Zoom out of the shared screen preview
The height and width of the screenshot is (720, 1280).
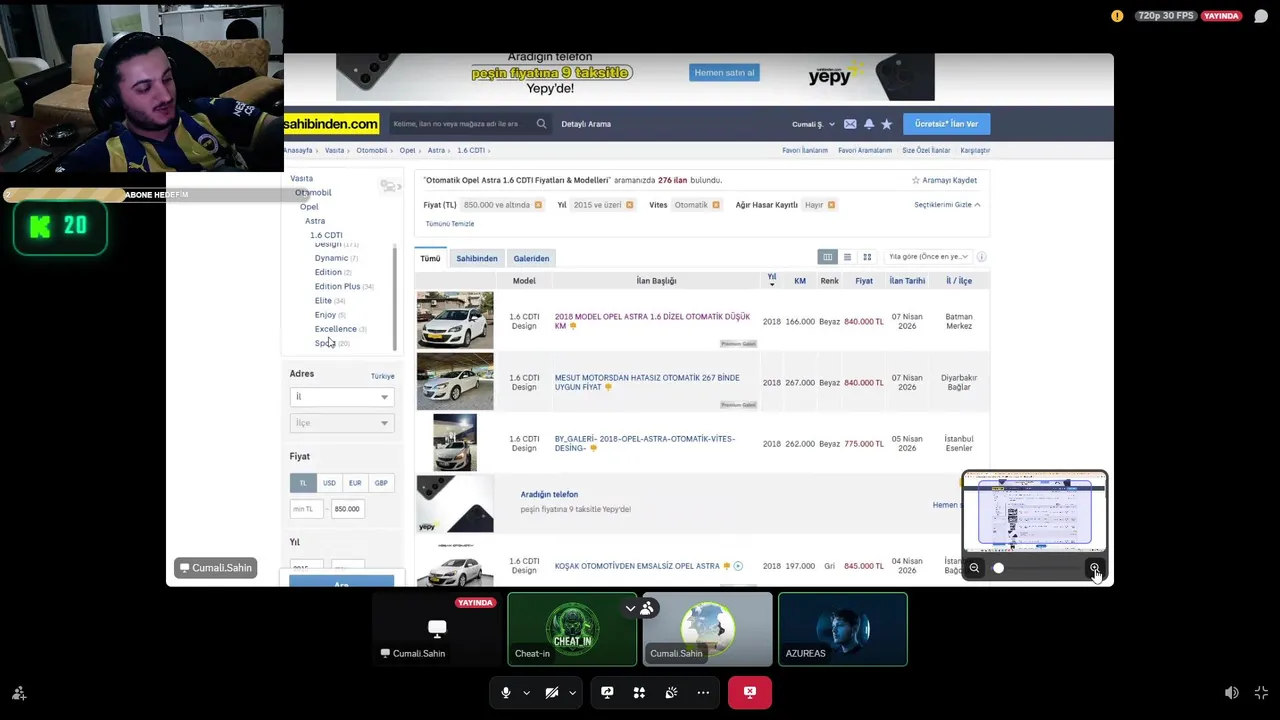click(974, 568)
